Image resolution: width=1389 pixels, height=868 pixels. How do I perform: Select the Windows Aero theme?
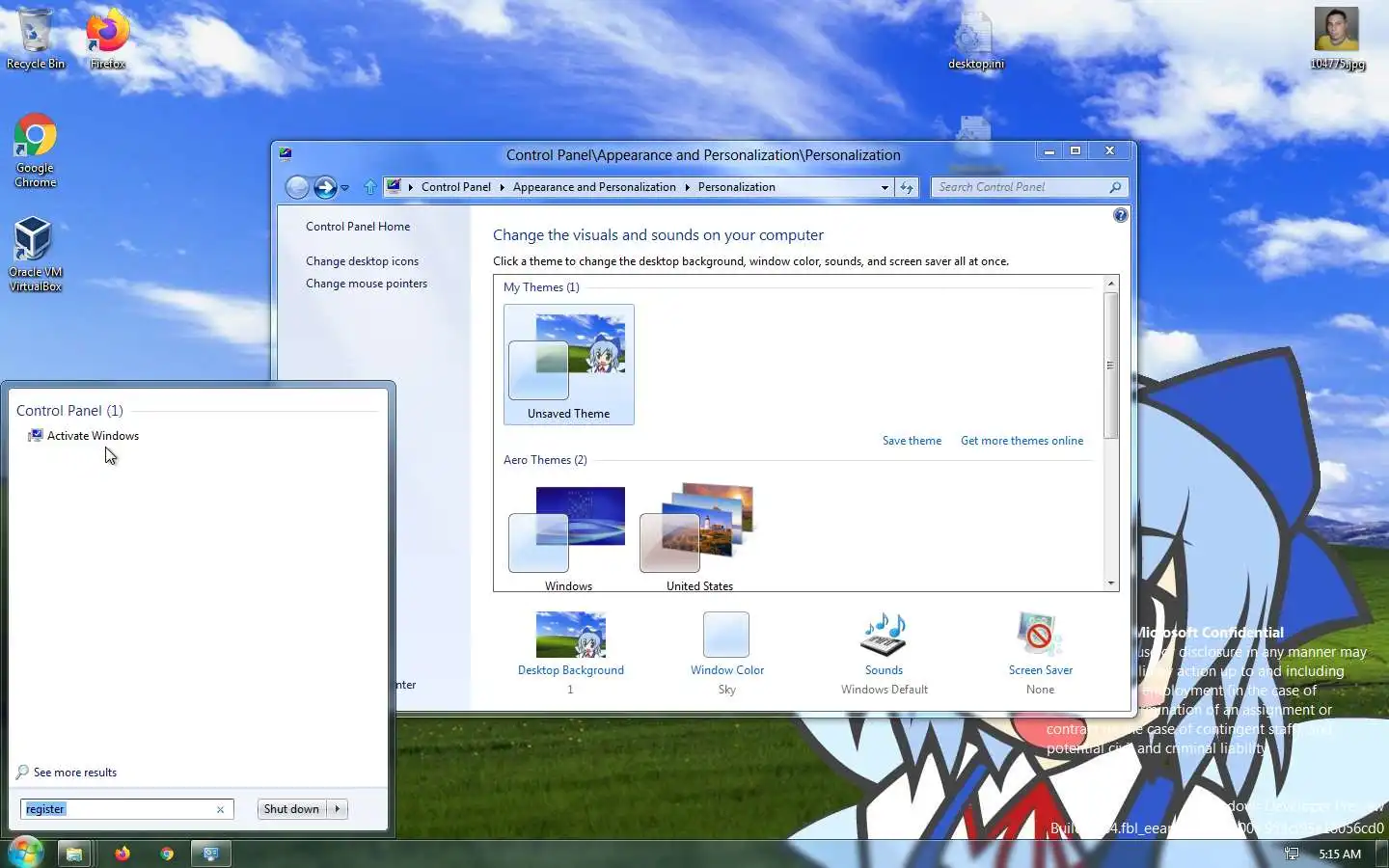click(569, 537)
